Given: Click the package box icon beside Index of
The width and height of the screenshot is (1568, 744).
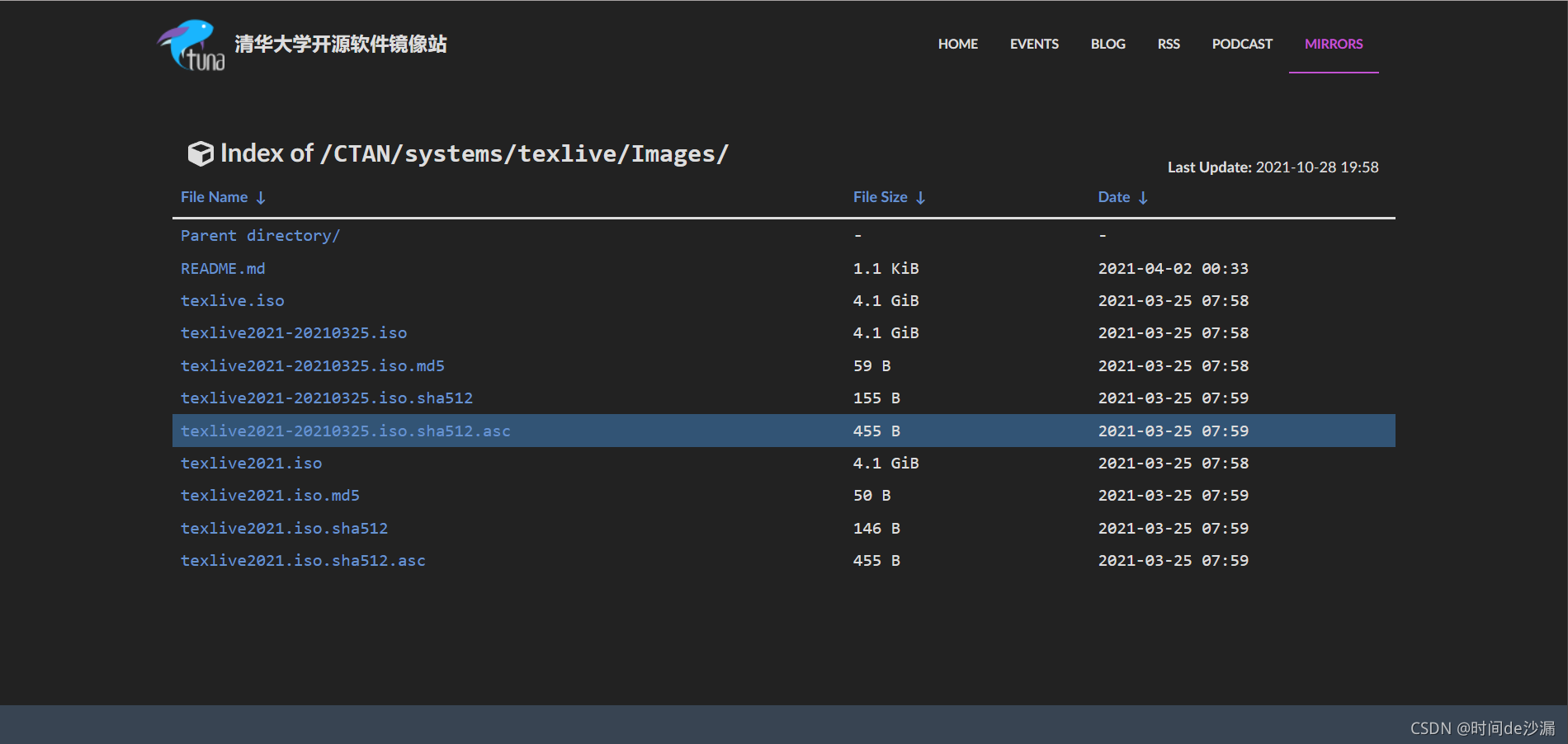Looking at the screenshot, I should click(x=201, y=153).
